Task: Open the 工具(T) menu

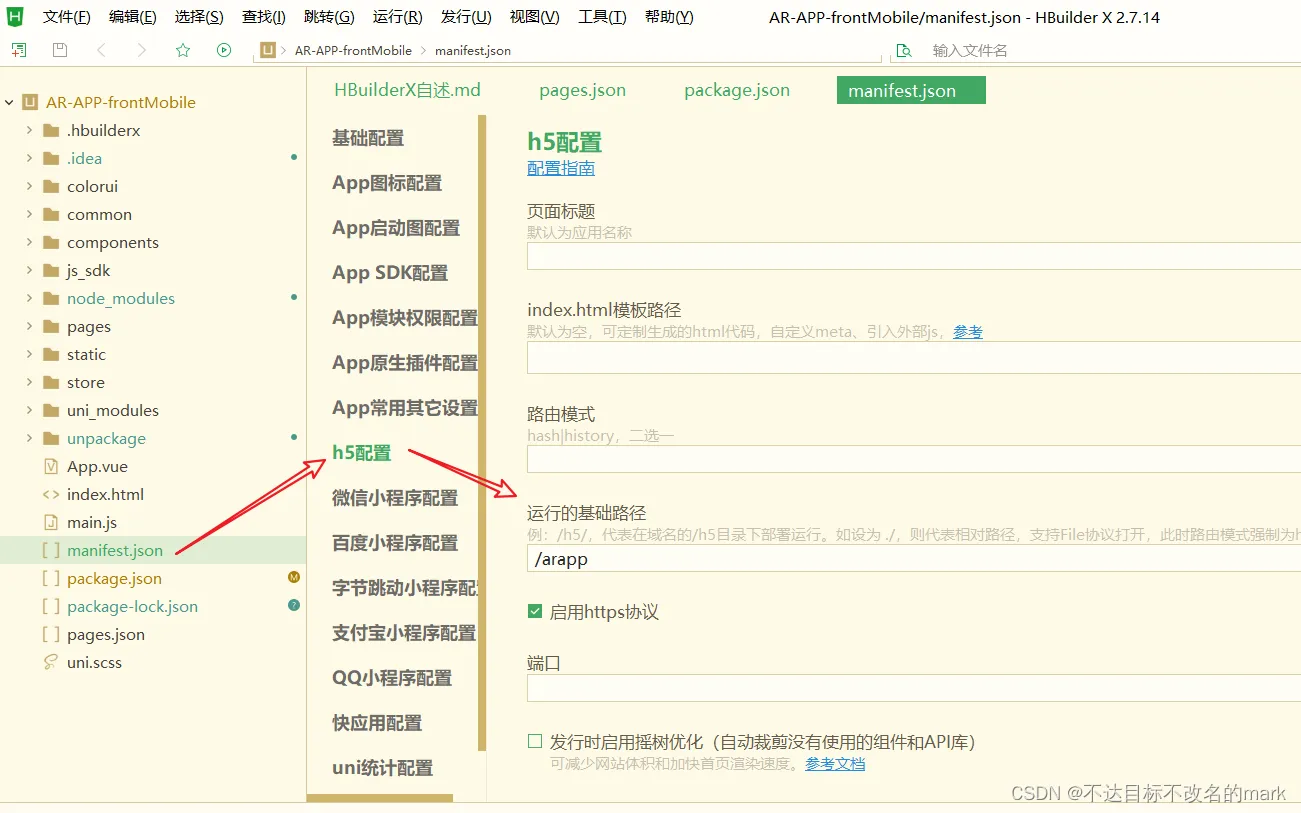Action: click(x=602, y=17)
